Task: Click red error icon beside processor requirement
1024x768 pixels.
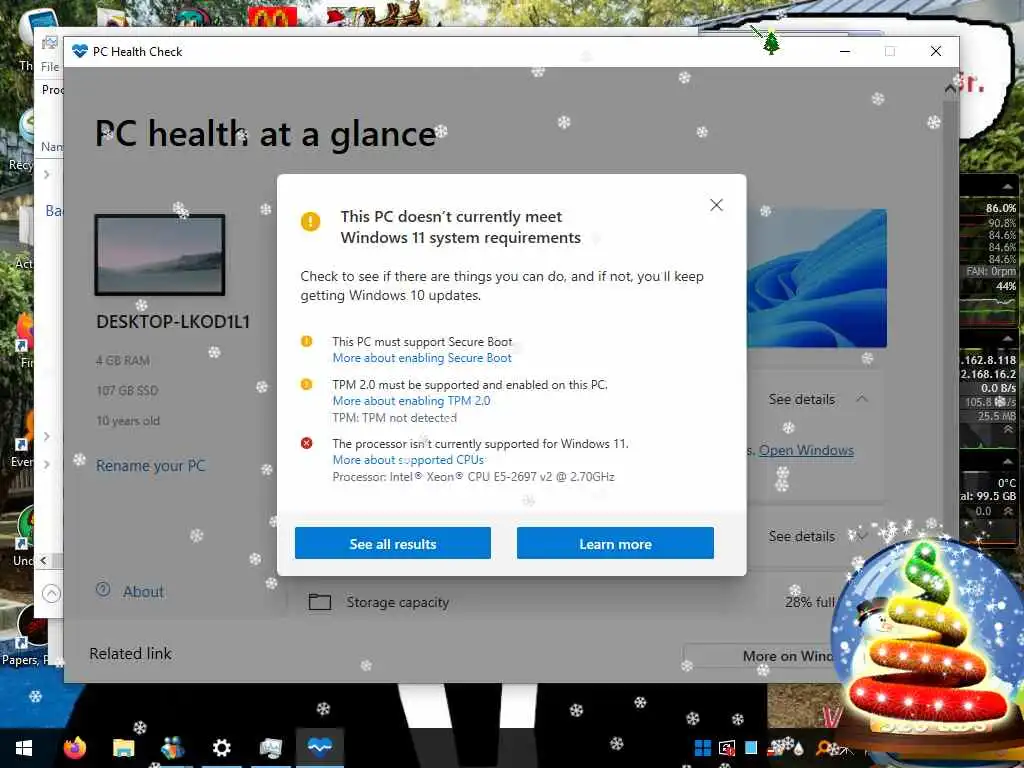Action: [306, 443]
